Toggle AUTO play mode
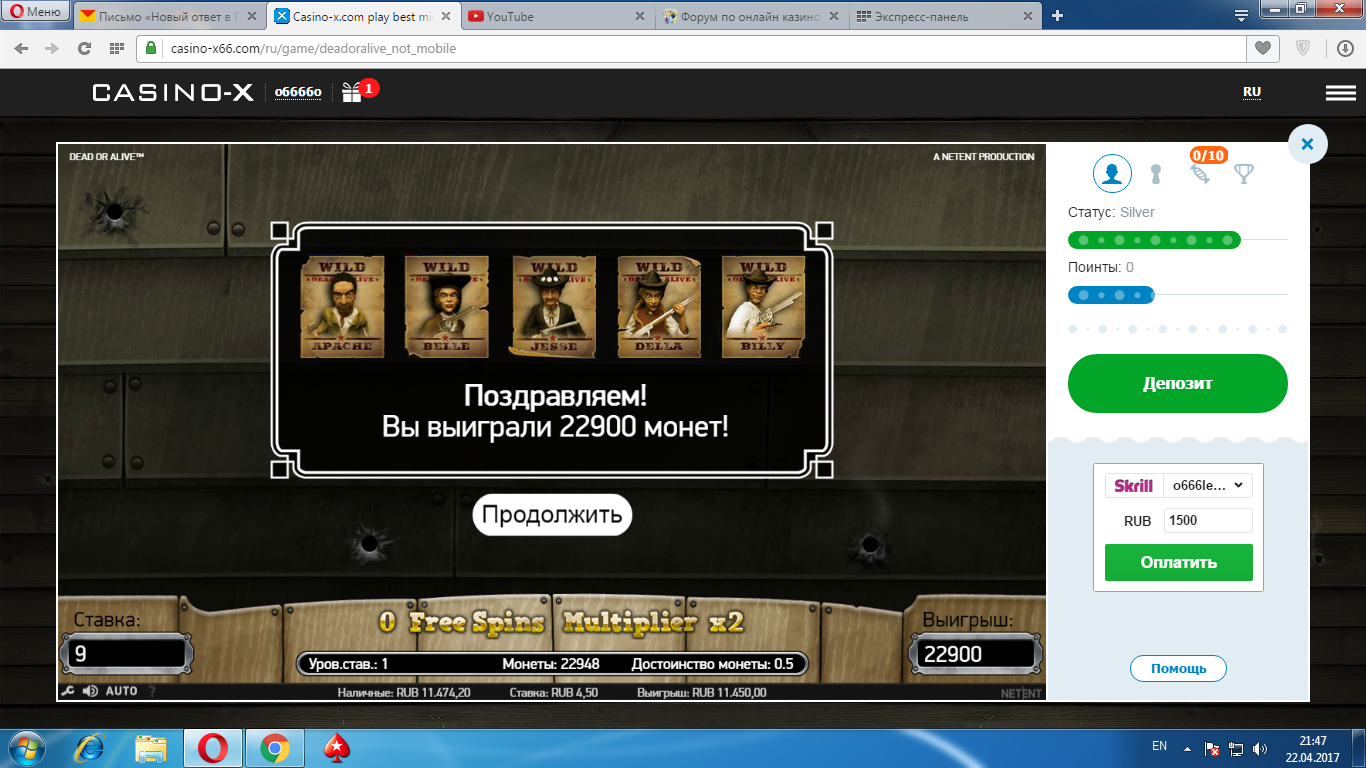The image size is (1366, 768). click(121, 691)
